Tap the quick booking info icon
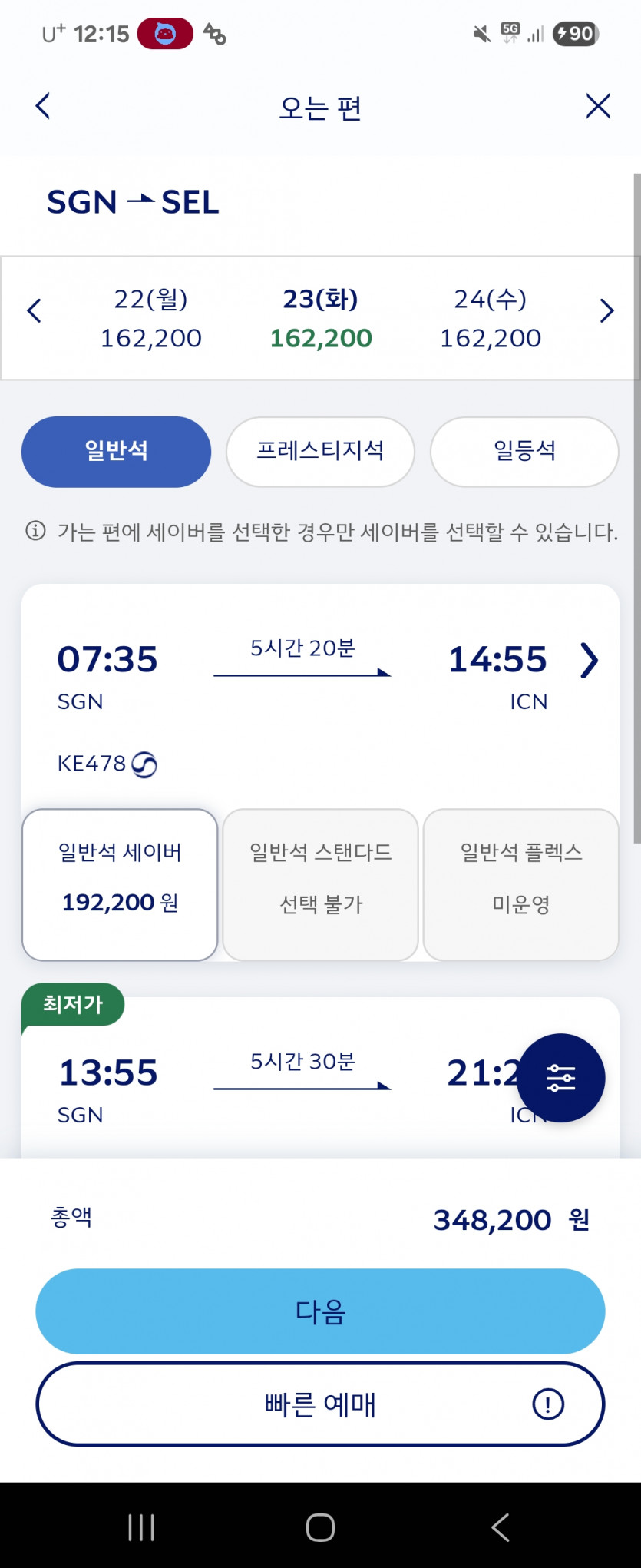 [x=548, y=1404]
